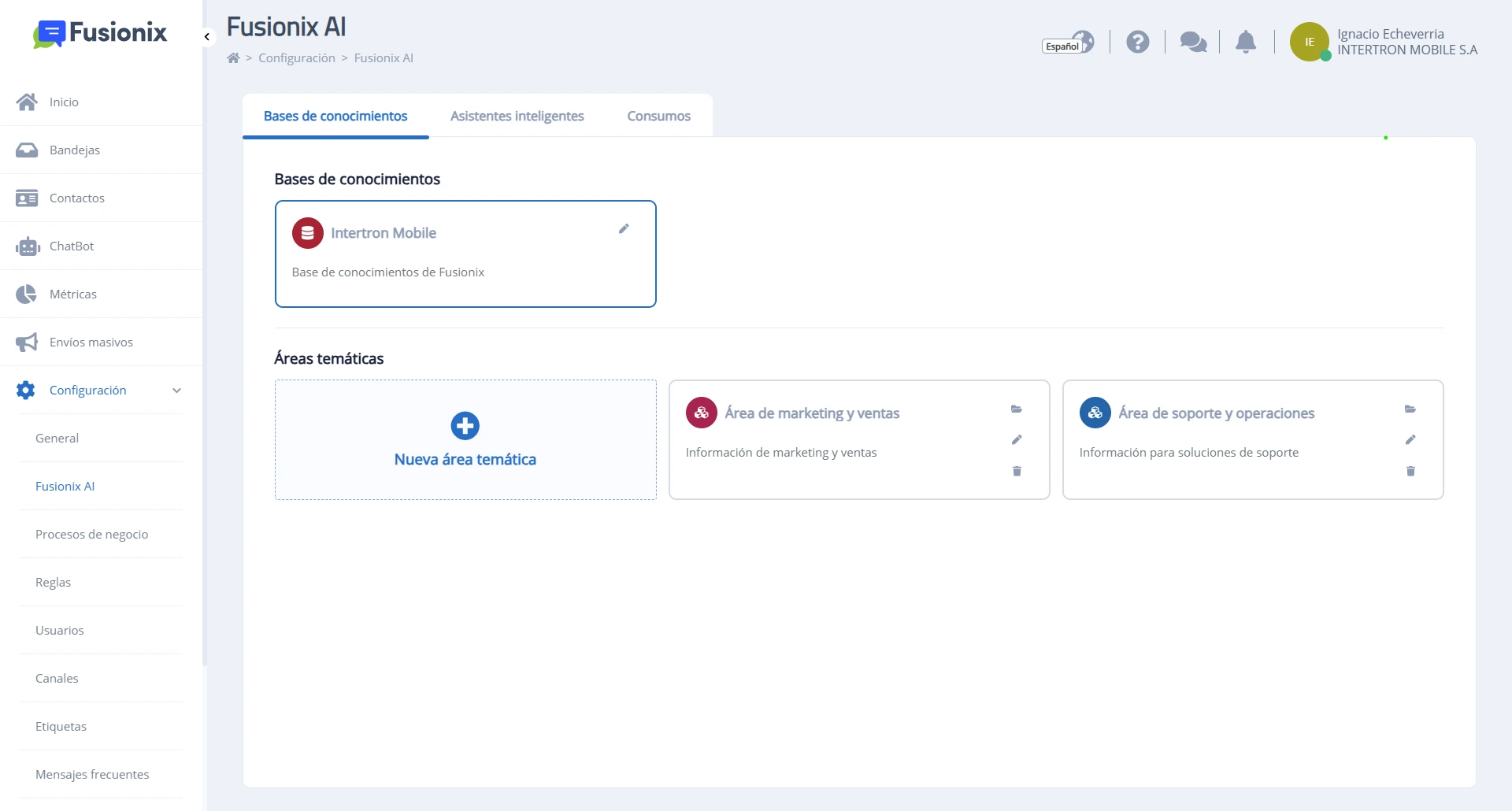Click the Área de marketing y ventas title
Image resolution: width=1512 pixels, height=811 pixels.
pos(812,413)
